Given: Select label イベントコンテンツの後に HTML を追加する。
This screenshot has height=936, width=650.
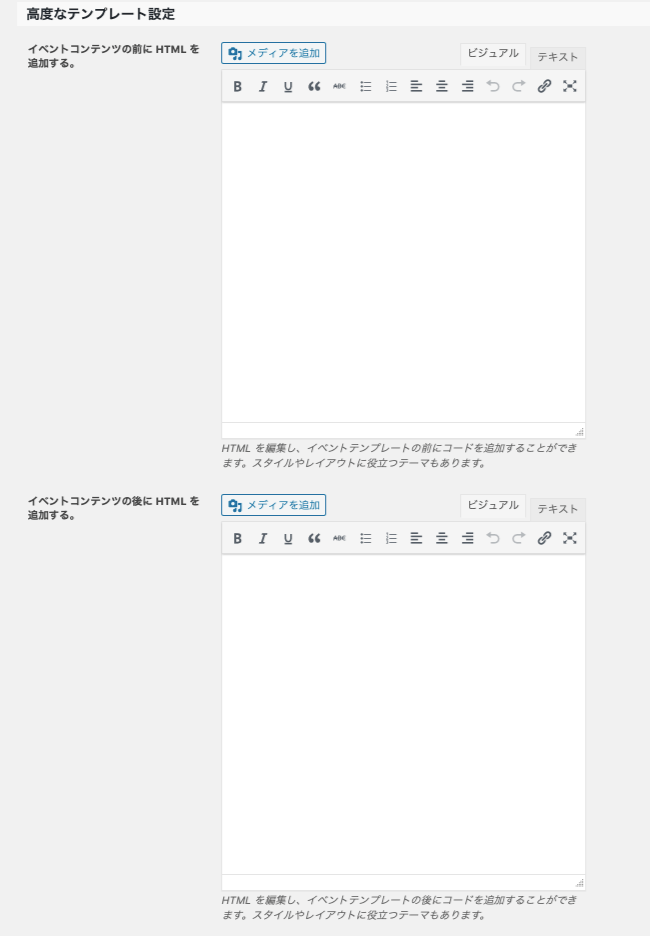Looking at the screenshot, I should click(114, 508).
